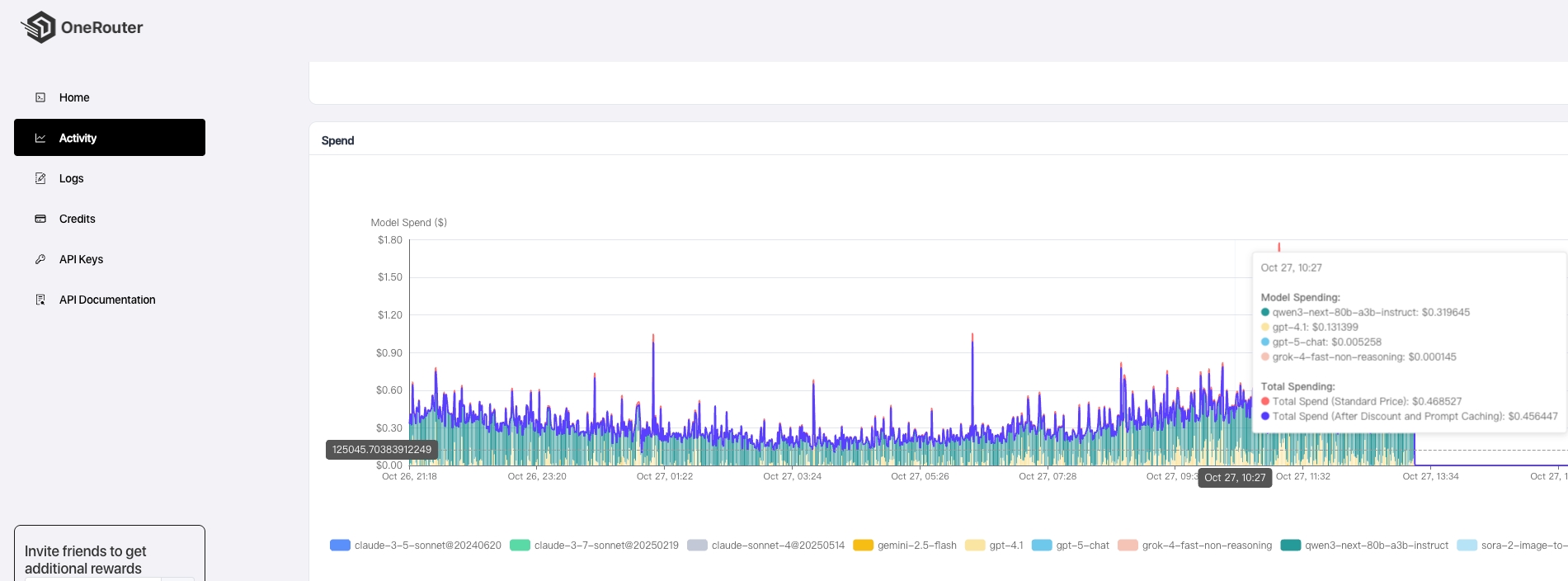Screen dimensions: 1568x581
Task: Click the API Keys key icon
Action: coord(40,259)
